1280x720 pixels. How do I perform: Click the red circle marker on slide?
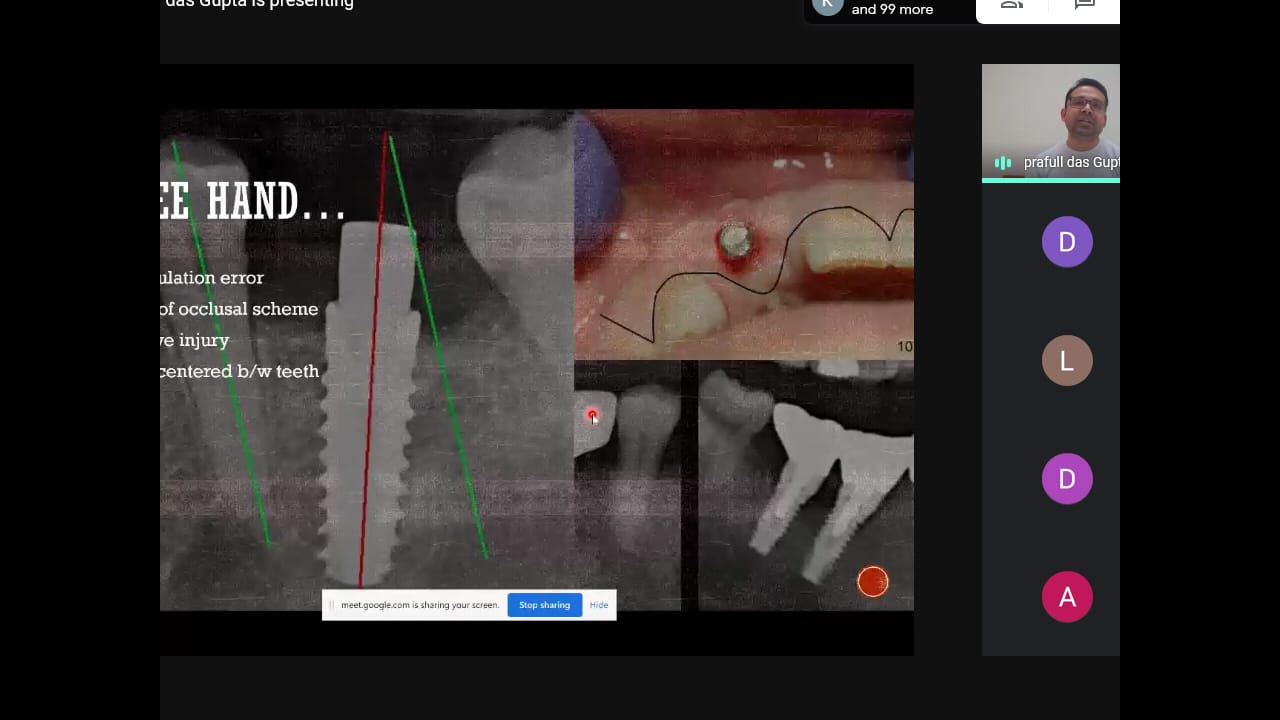tap(873, 581)
